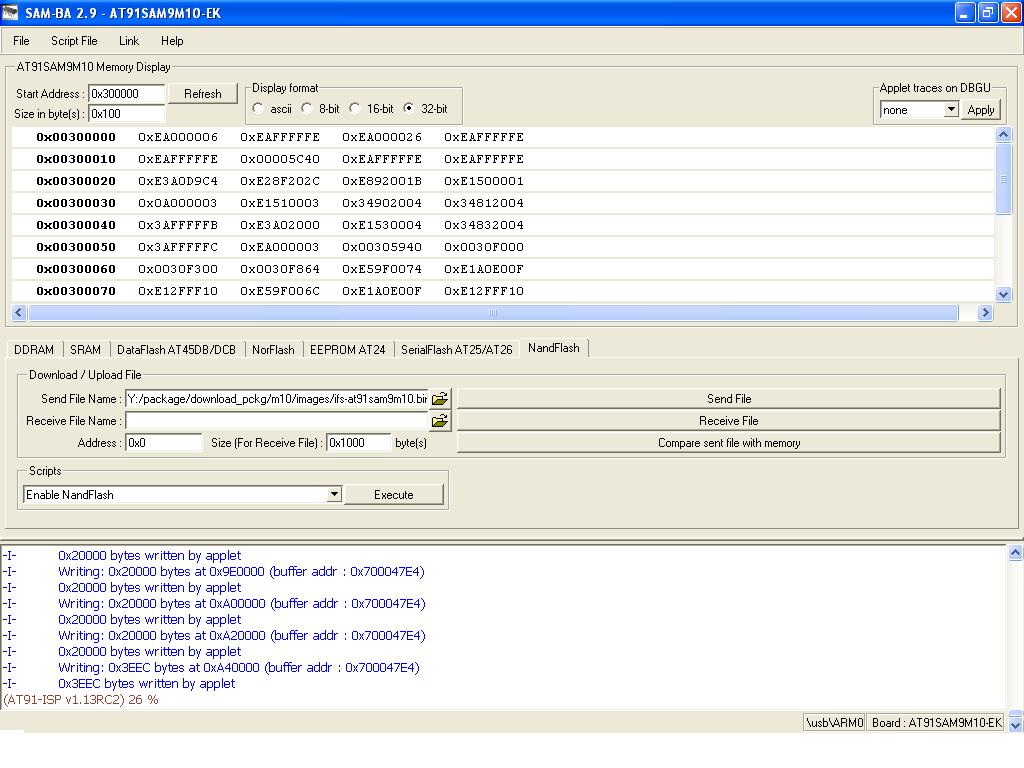Browse for Send File Name folder icon
The image size is (1024, 768).
click(x=439, y=399)
